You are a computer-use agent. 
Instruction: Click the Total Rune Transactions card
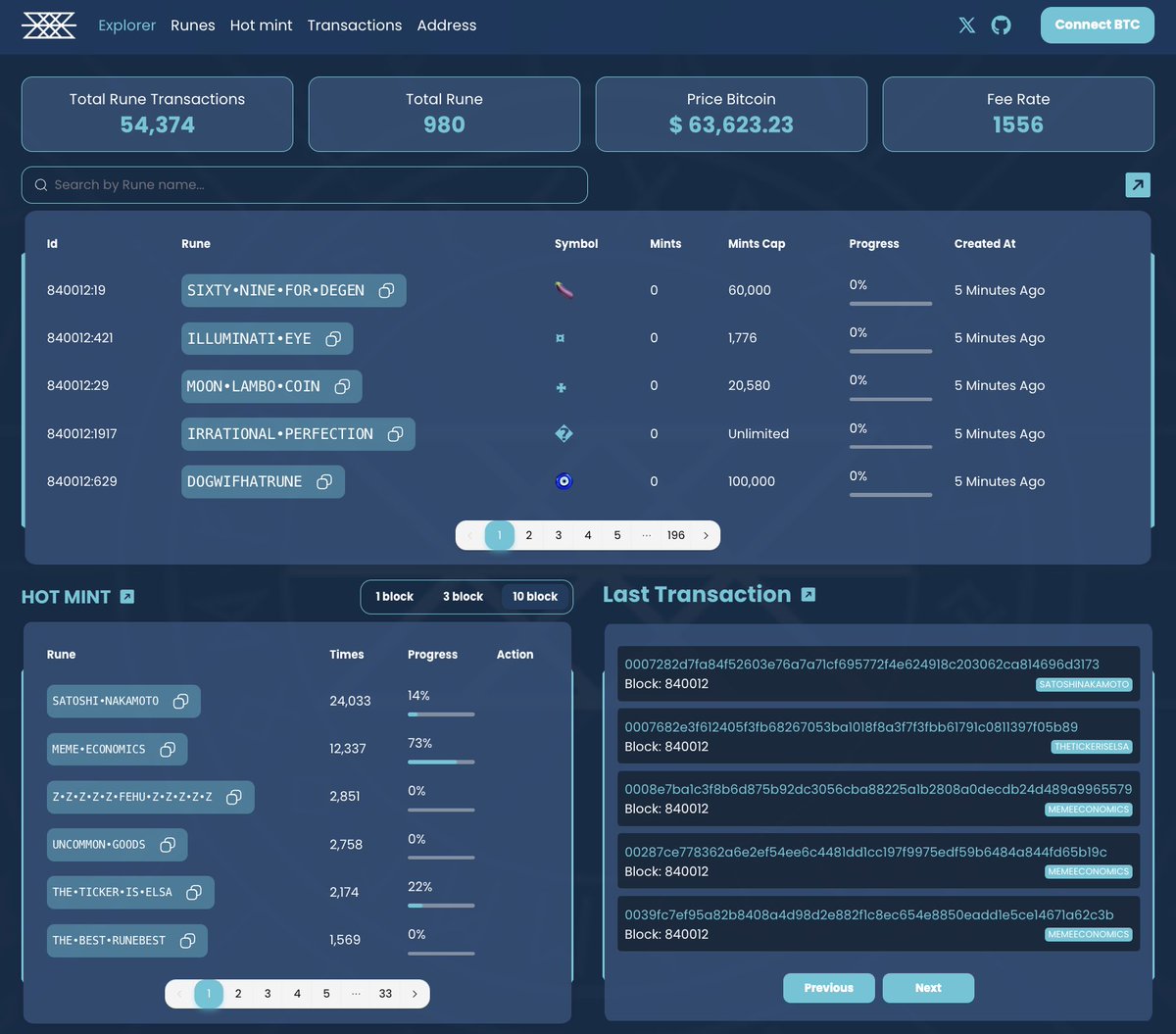(157, 115)
